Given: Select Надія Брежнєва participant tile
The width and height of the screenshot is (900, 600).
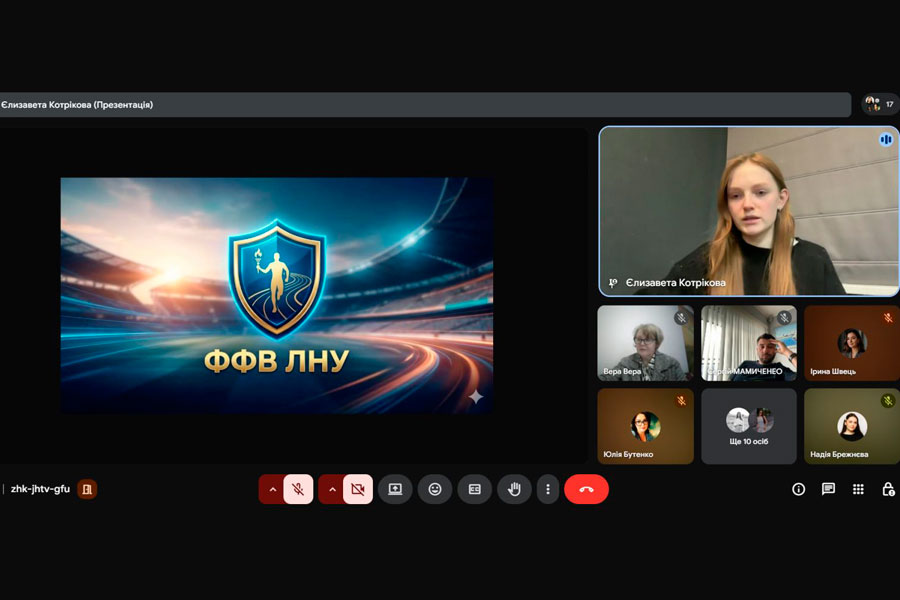Looking at the screenshot, I should click(x=852, y=426).
